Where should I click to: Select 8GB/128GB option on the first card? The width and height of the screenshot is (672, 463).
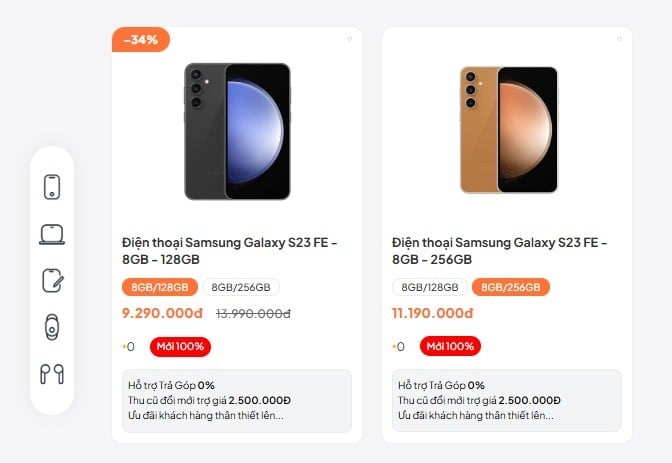(x=160, y=287)
